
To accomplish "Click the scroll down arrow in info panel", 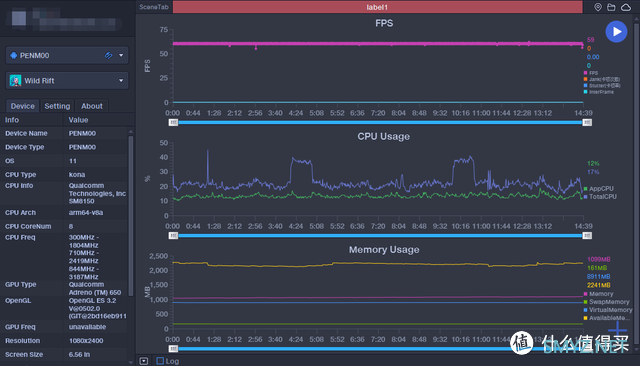I will tap(131, 362).
